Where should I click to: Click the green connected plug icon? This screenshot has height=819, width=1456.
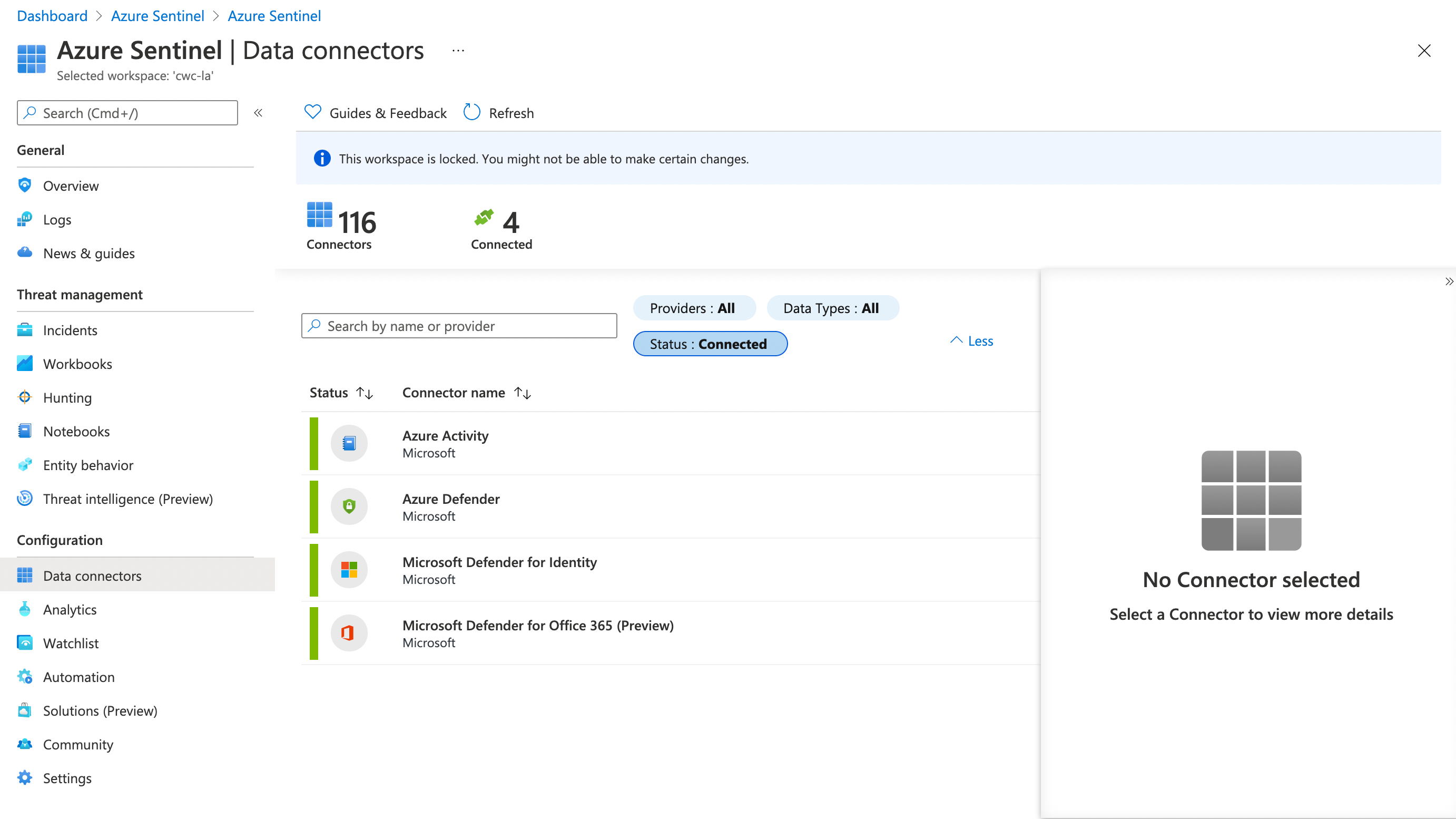pyautogui.click(x=484, y=217)
